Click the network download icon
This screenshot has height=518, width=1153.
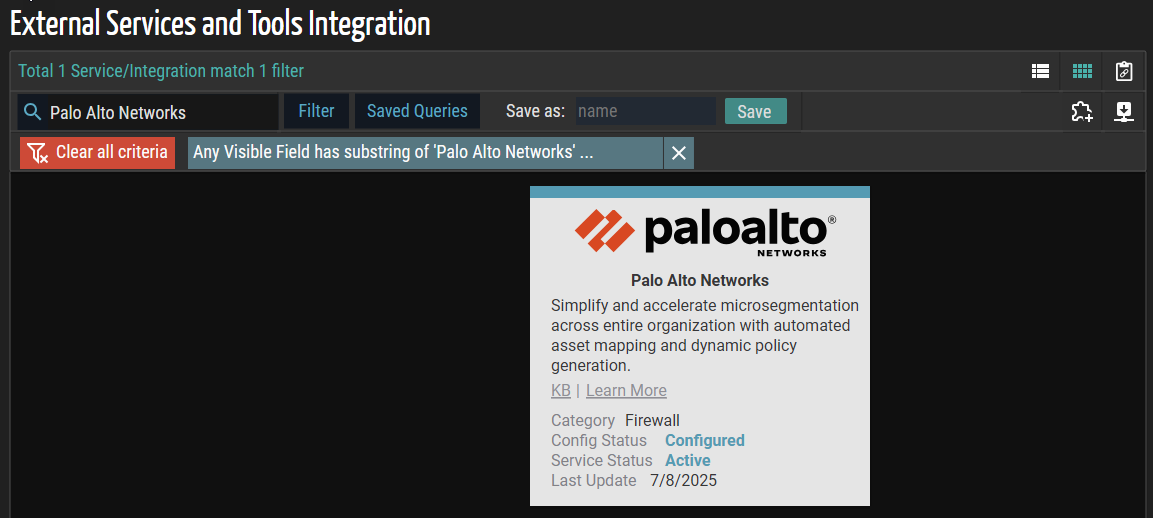tap(1124, 111)
